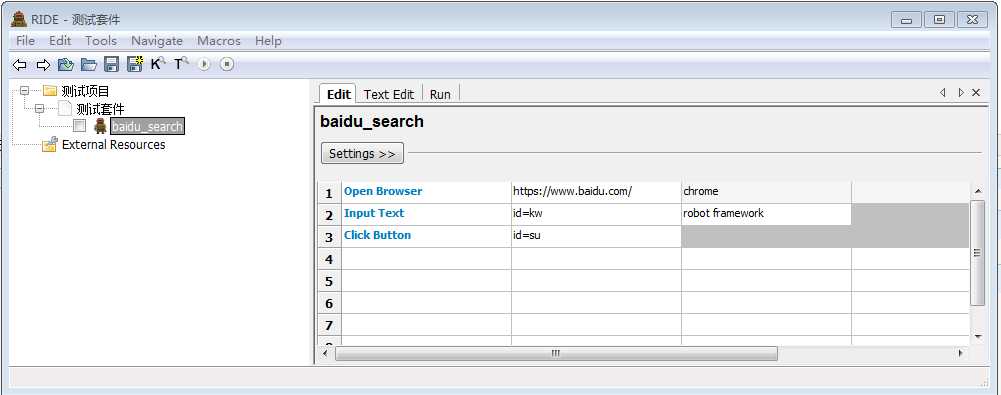Open Test Suite using toolbar folder icon
The width and height of the screenshot is (1001, 395).
[66, 64]
